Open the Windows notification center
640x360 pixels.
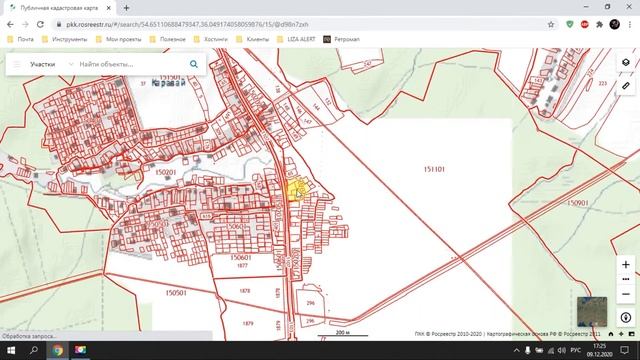coord(624,350)
